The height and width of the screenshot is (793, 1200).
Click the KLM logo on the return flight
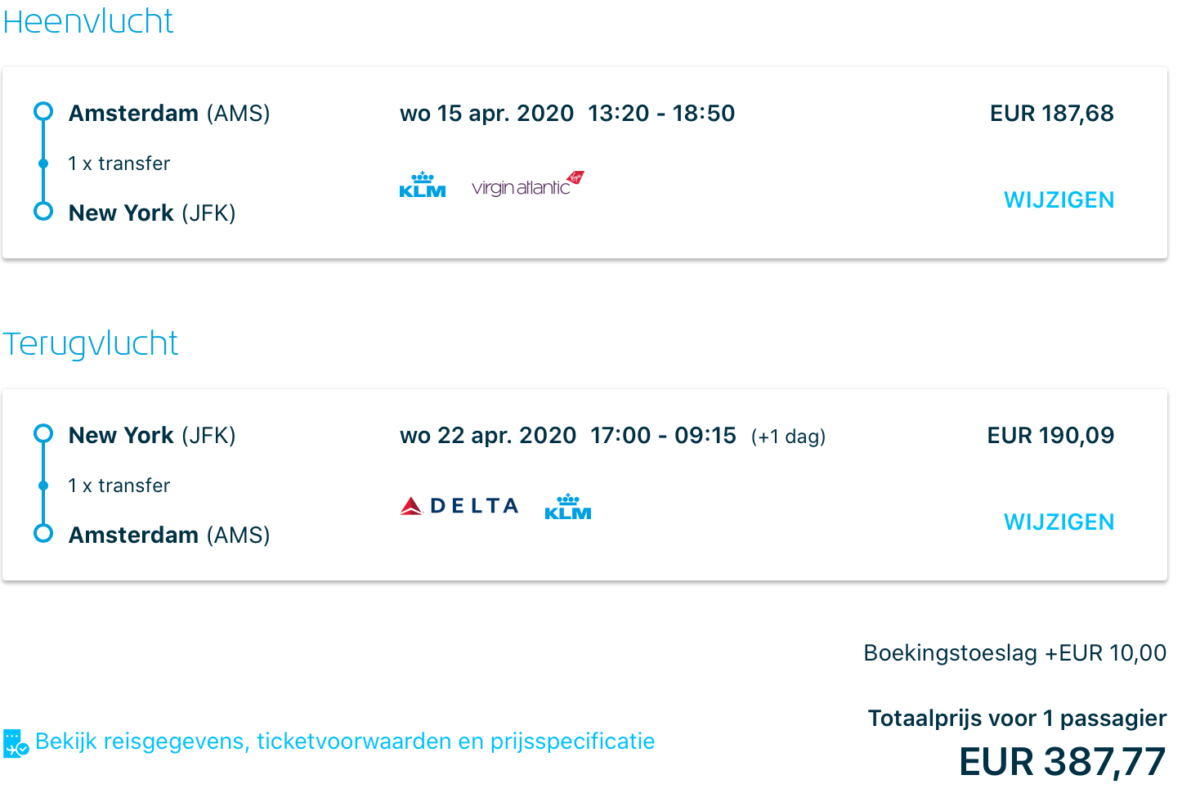click(x=568, y=507)
